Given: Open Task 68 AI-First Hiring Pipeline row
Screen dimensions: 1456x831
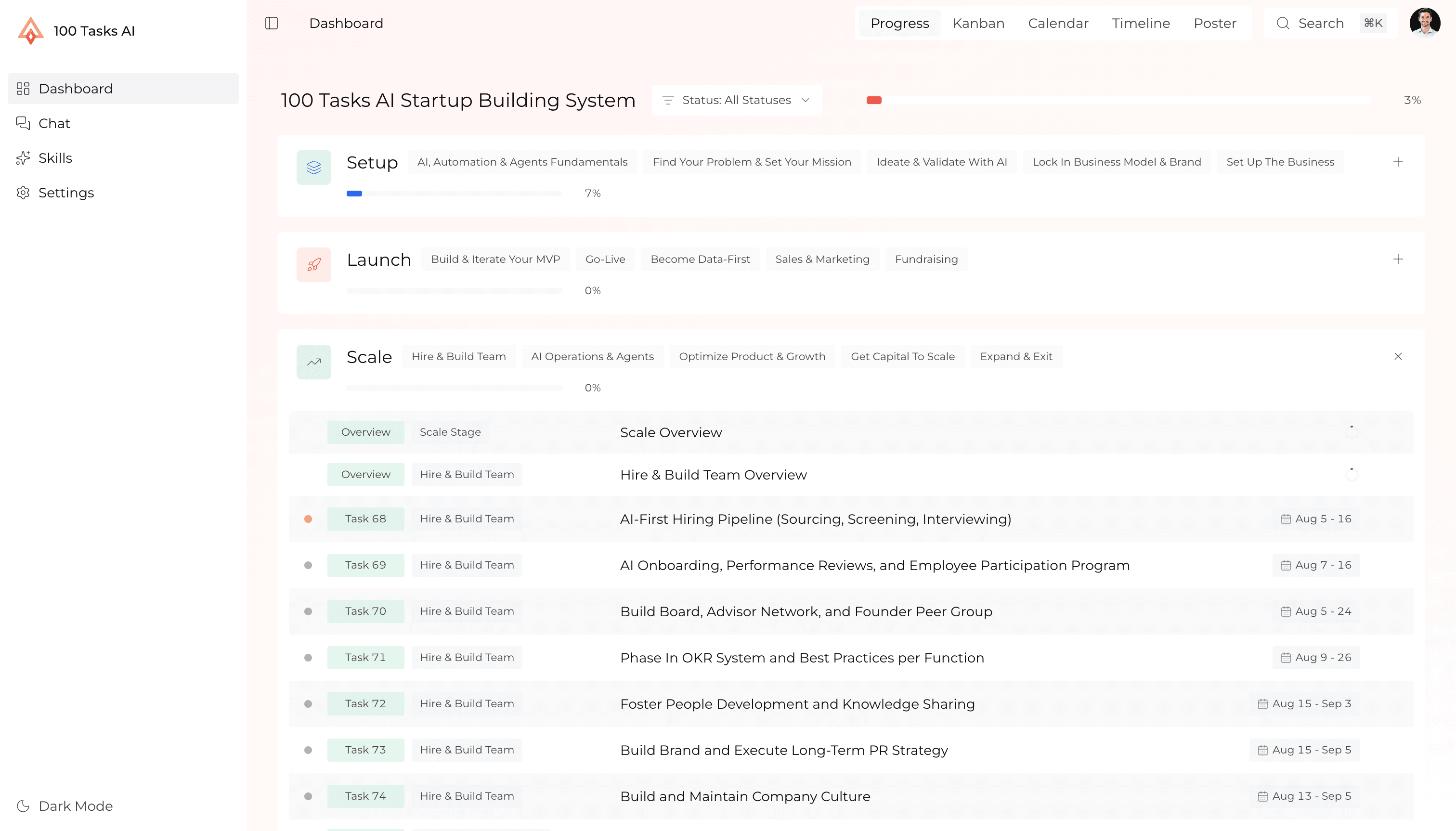Looking at the screenshot, I should point(850,519).
